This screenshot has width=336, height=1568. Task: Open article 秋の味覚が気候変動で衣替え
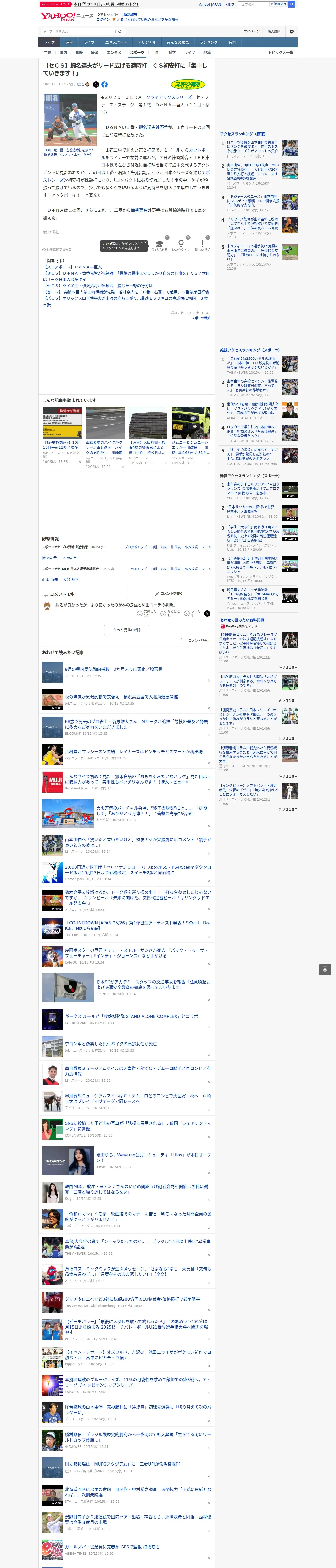point(121,696)
